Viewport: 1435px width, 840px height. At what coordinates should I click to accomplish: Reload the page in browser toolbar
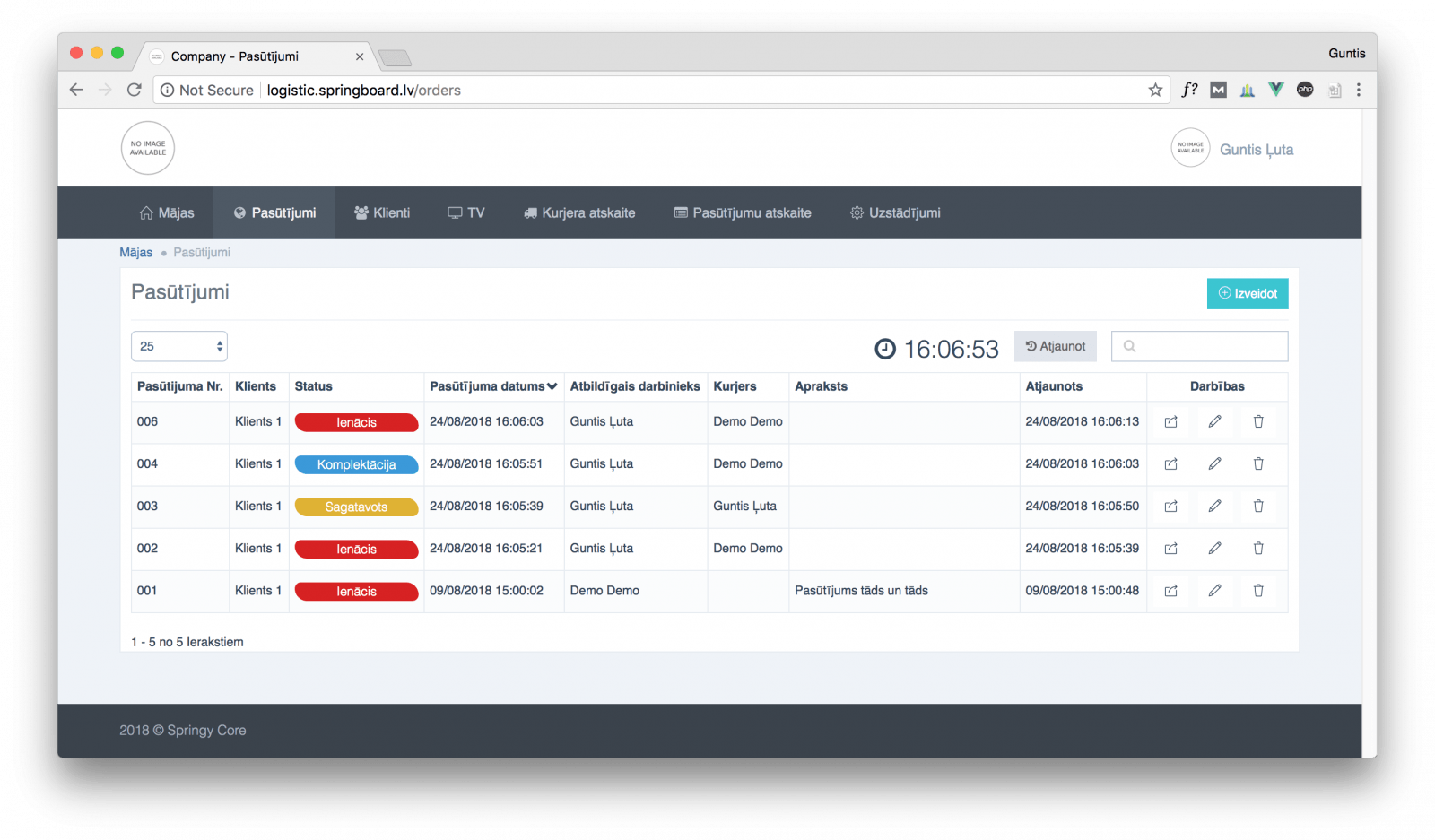(135, 90)
